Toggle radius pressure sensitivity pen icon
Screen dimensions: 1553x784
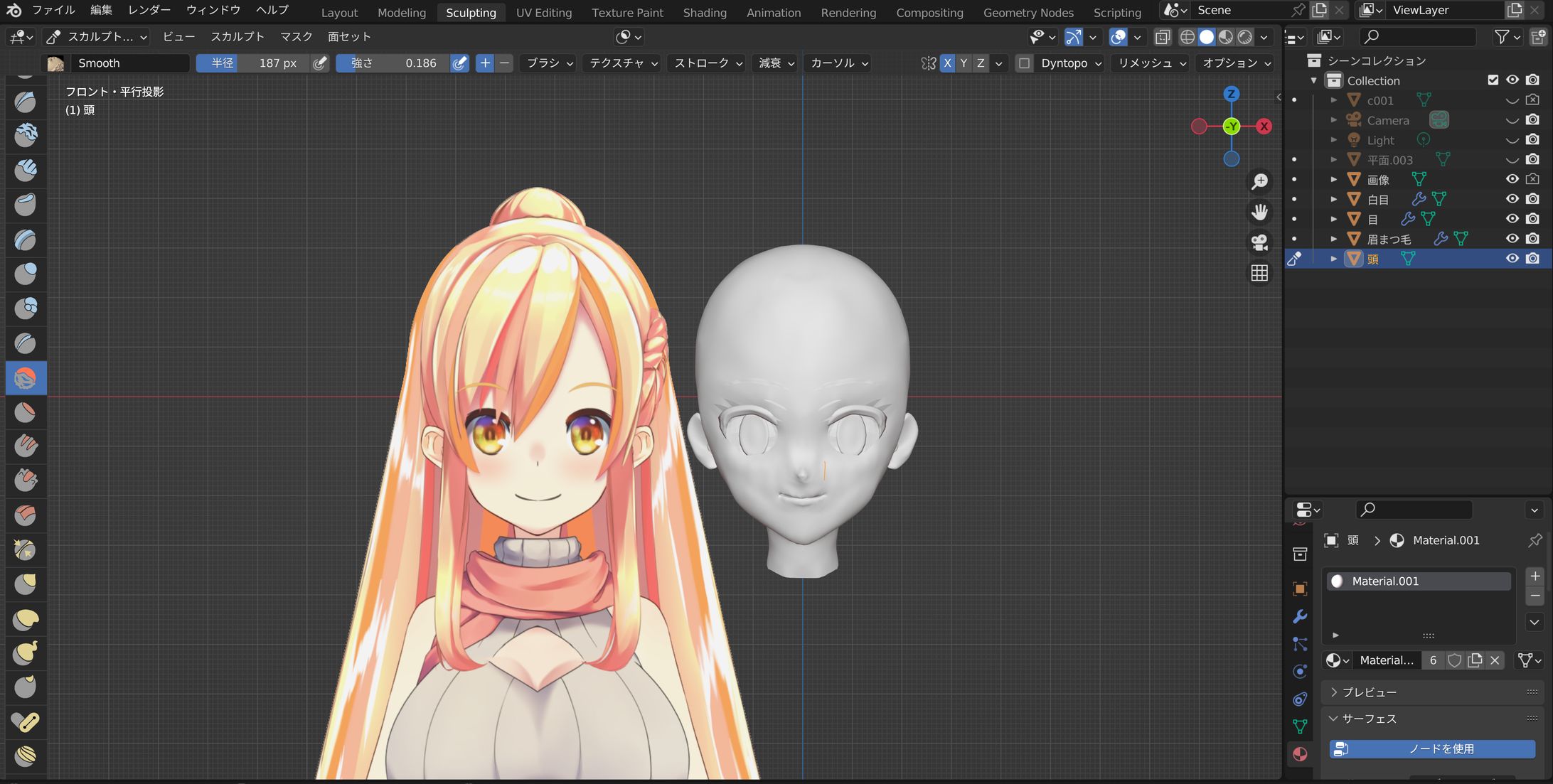(x=320, y=63)
